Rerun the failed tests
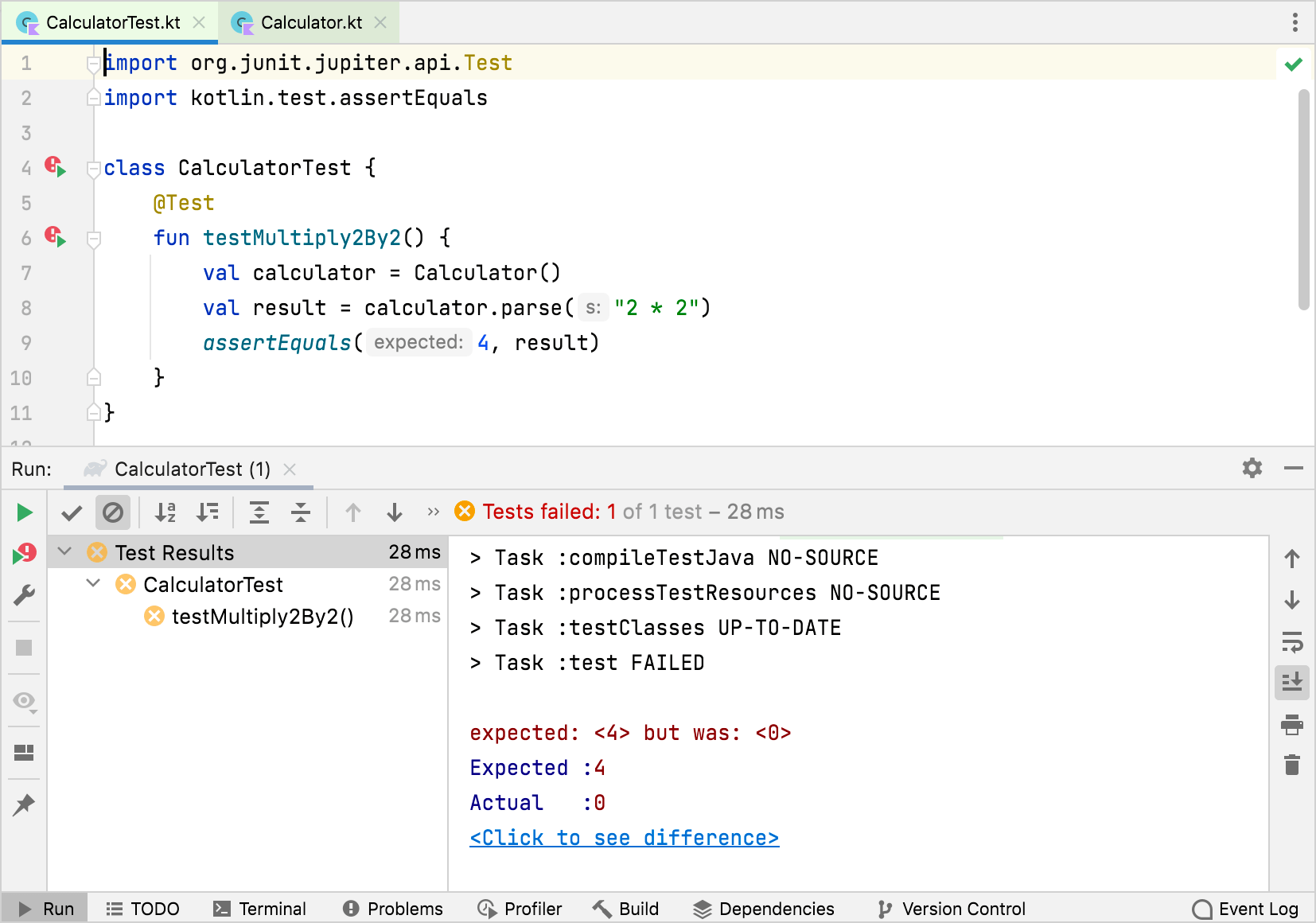Screen dimensions: 1316x923 (x=24, y=555)
